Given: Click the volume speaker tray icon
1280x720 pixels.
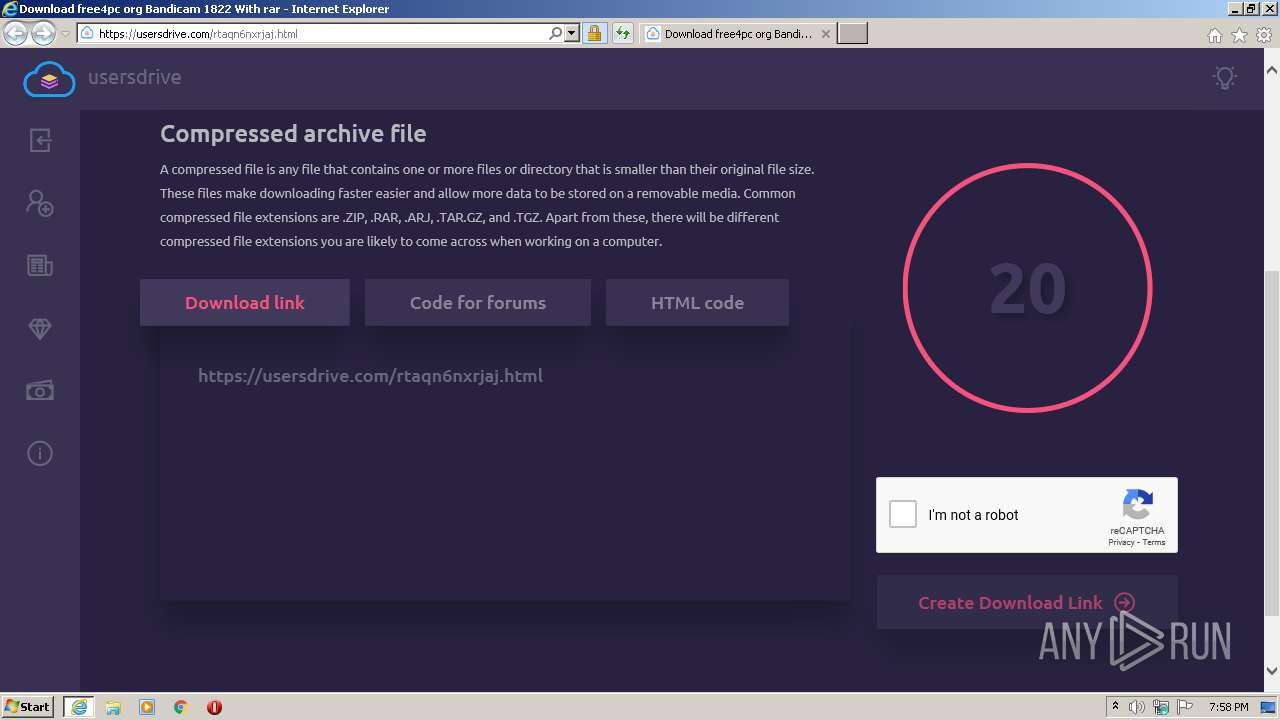Looking at the screenshot, I should click(x=1137, y=707).
